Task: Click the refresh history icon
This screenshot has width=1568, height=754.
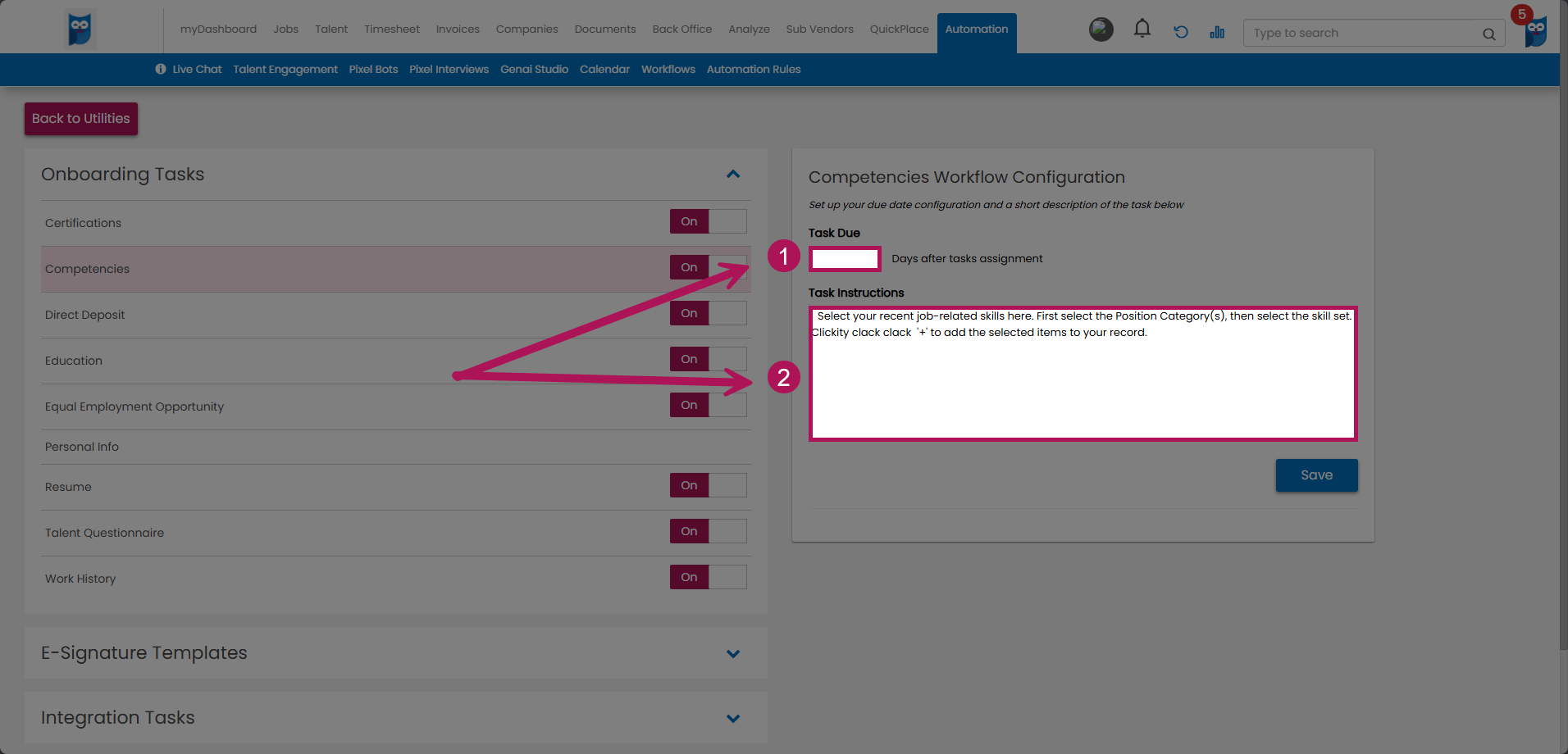Action: point(1180,32)
